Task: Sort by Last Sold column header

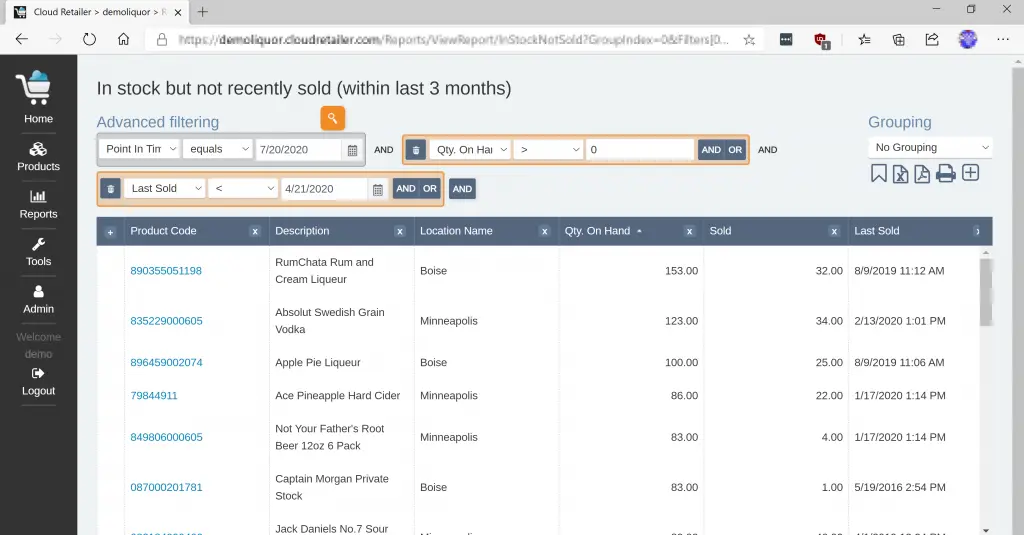Action: [876, 231]
